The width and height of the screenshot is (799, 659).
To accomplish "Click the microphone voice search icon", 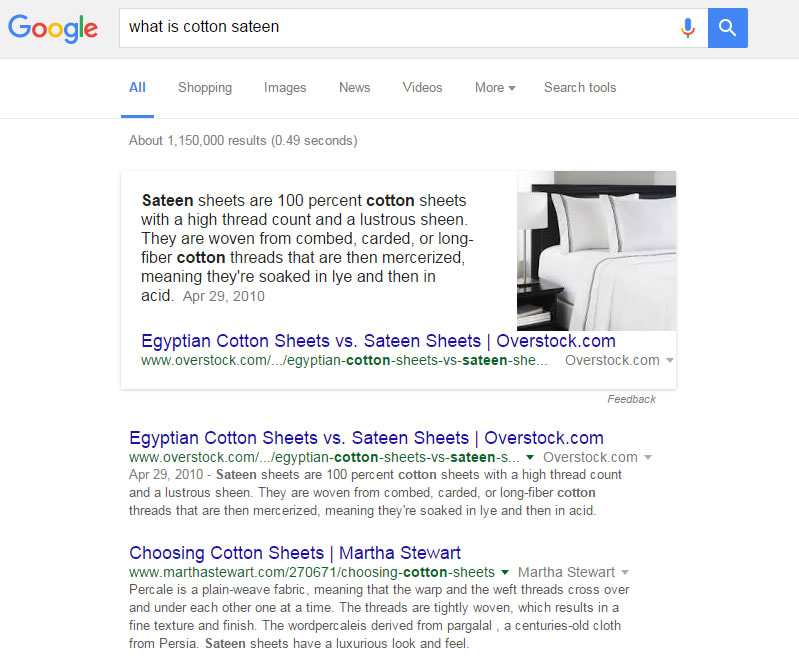I will coord(687,28).
